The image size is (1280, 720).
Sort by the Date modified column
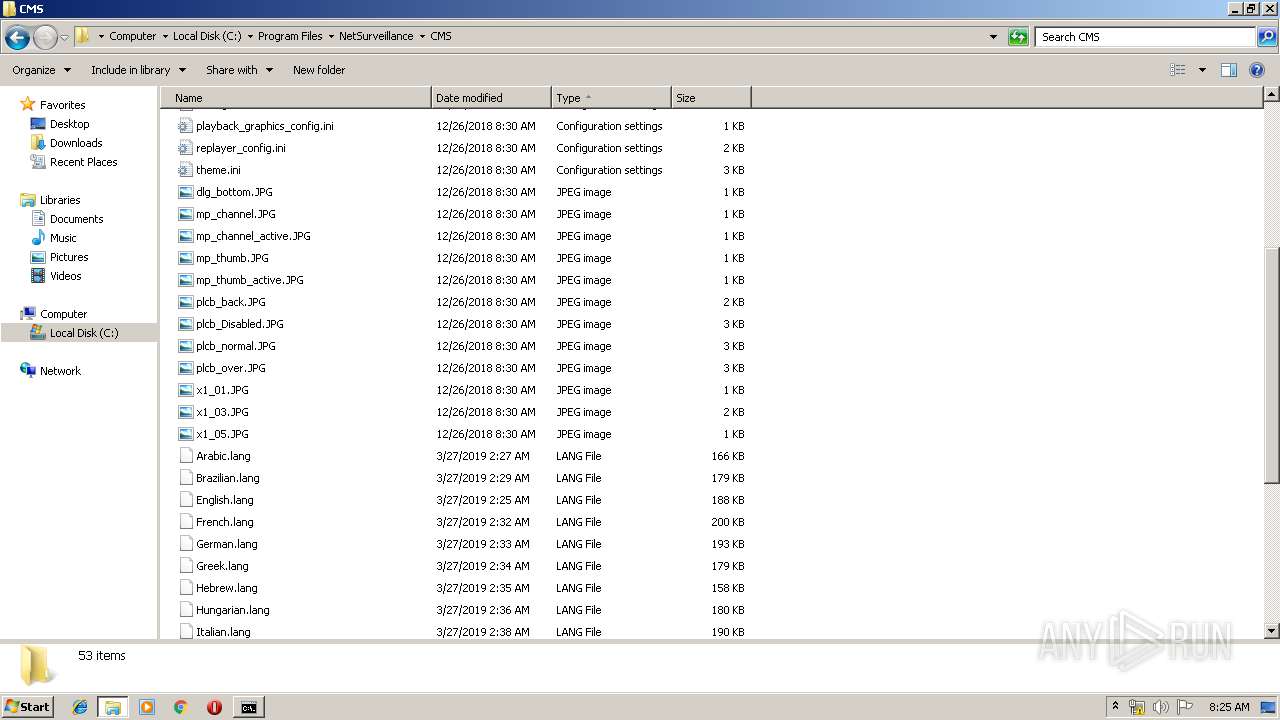(x=491, y=98)
